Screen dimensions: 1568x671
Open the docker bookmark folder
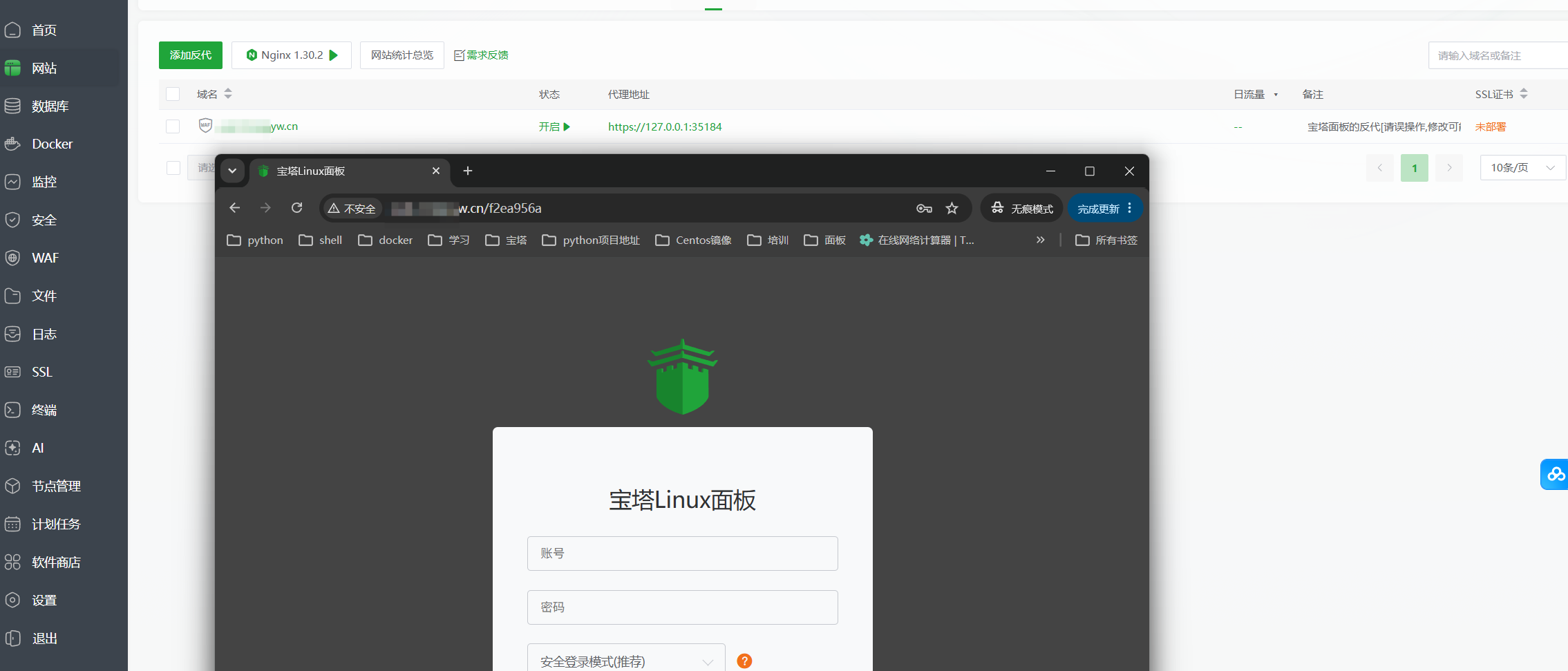[386, 240]
